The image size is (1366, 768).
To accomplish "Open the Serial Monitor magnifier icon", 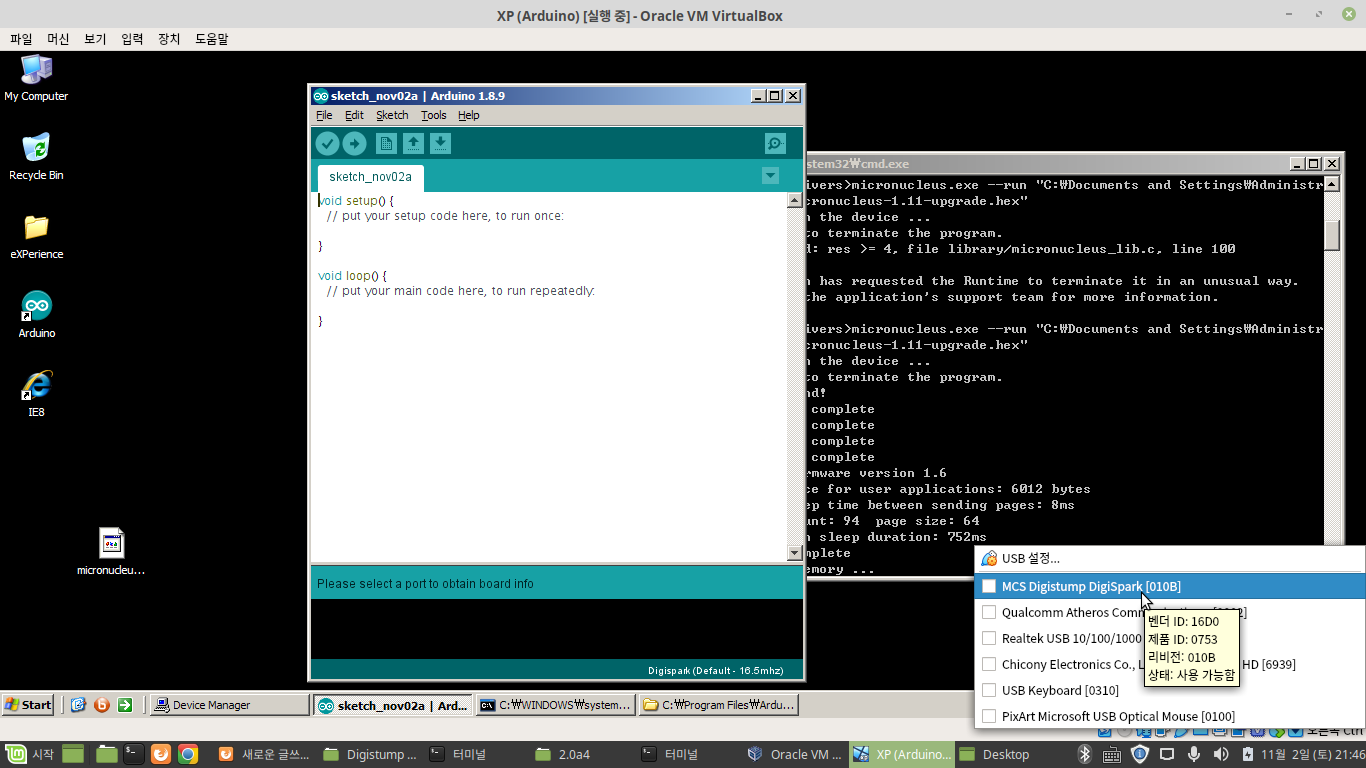I will (x=775, y=143).
